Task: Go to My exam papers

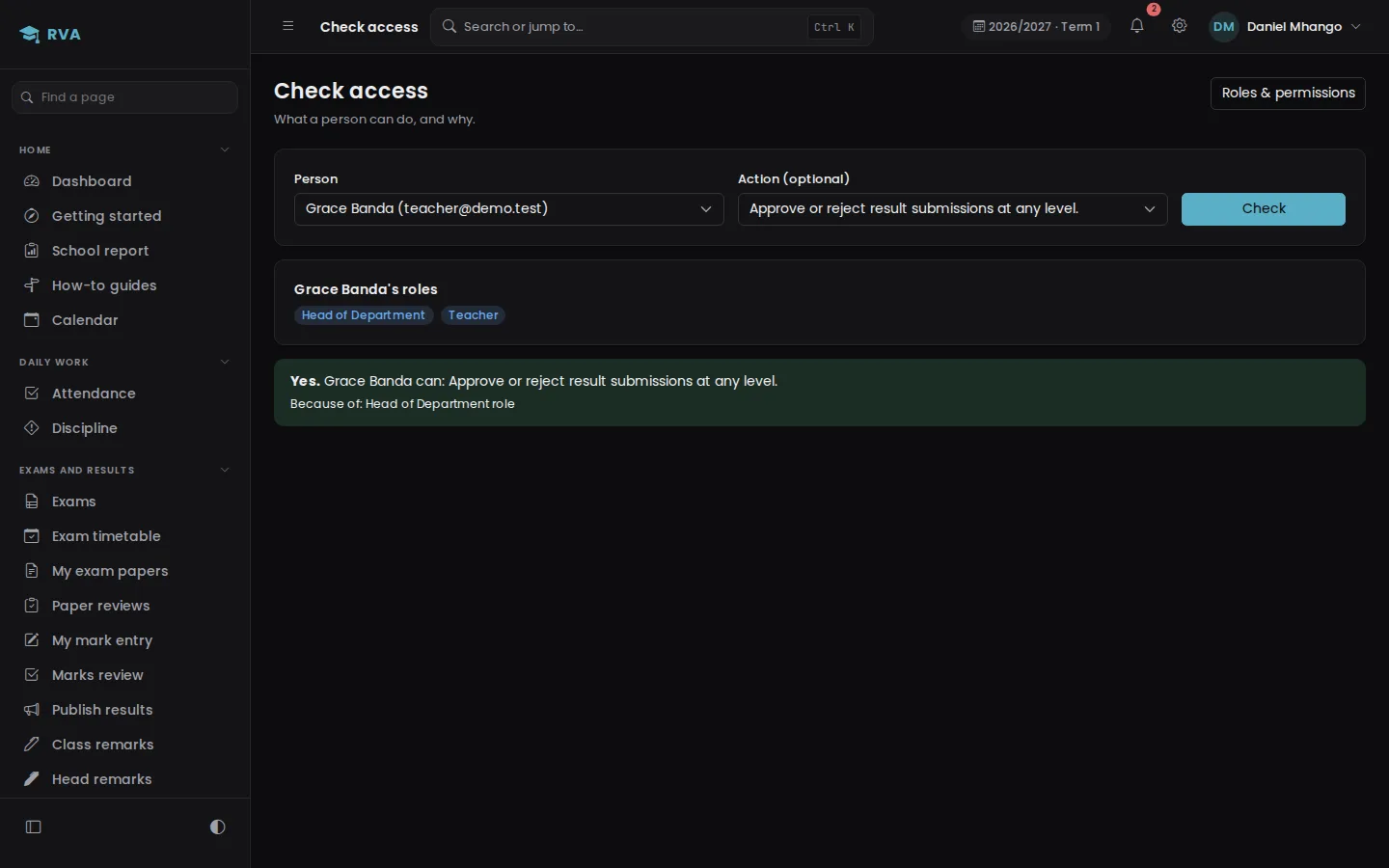Action: point(124,571)
